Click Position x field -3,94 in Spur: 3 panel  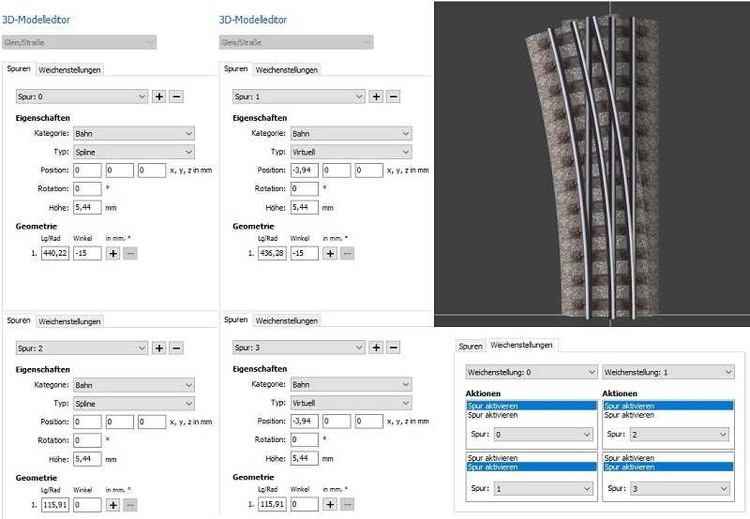304,421
